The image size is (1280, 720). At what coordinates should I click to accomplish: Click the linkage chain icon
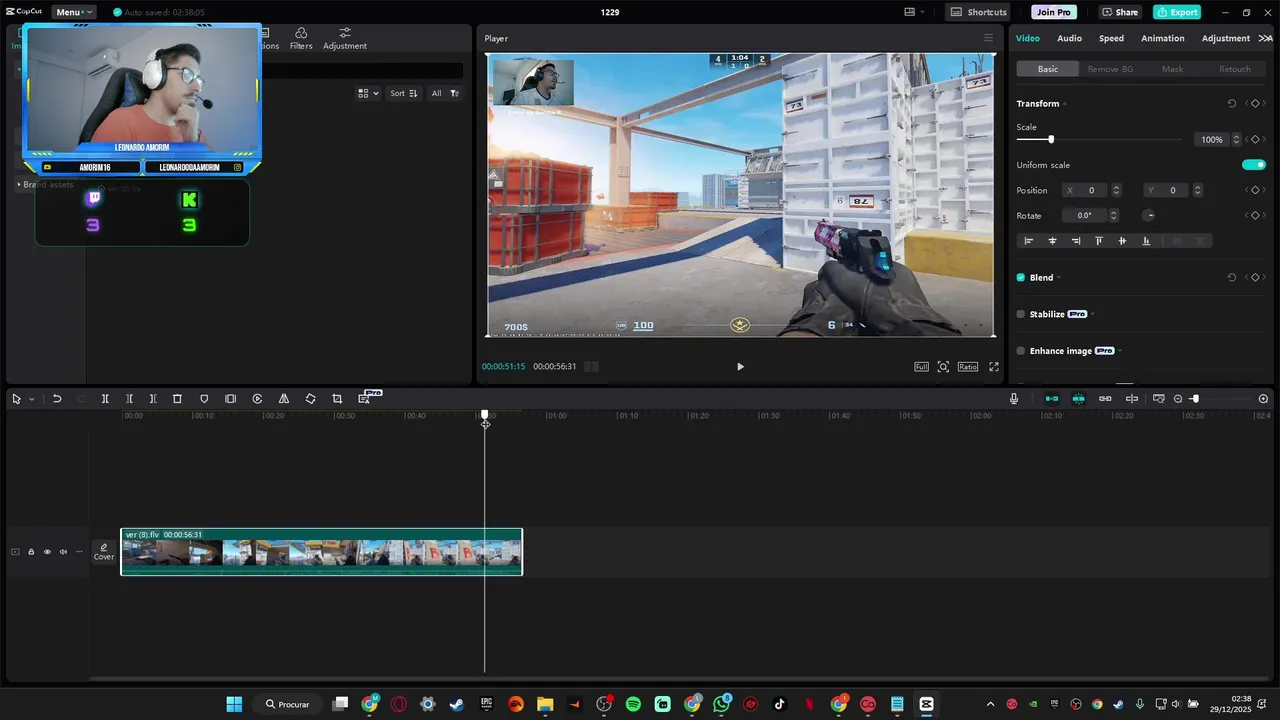click(x=1105, y=399)
